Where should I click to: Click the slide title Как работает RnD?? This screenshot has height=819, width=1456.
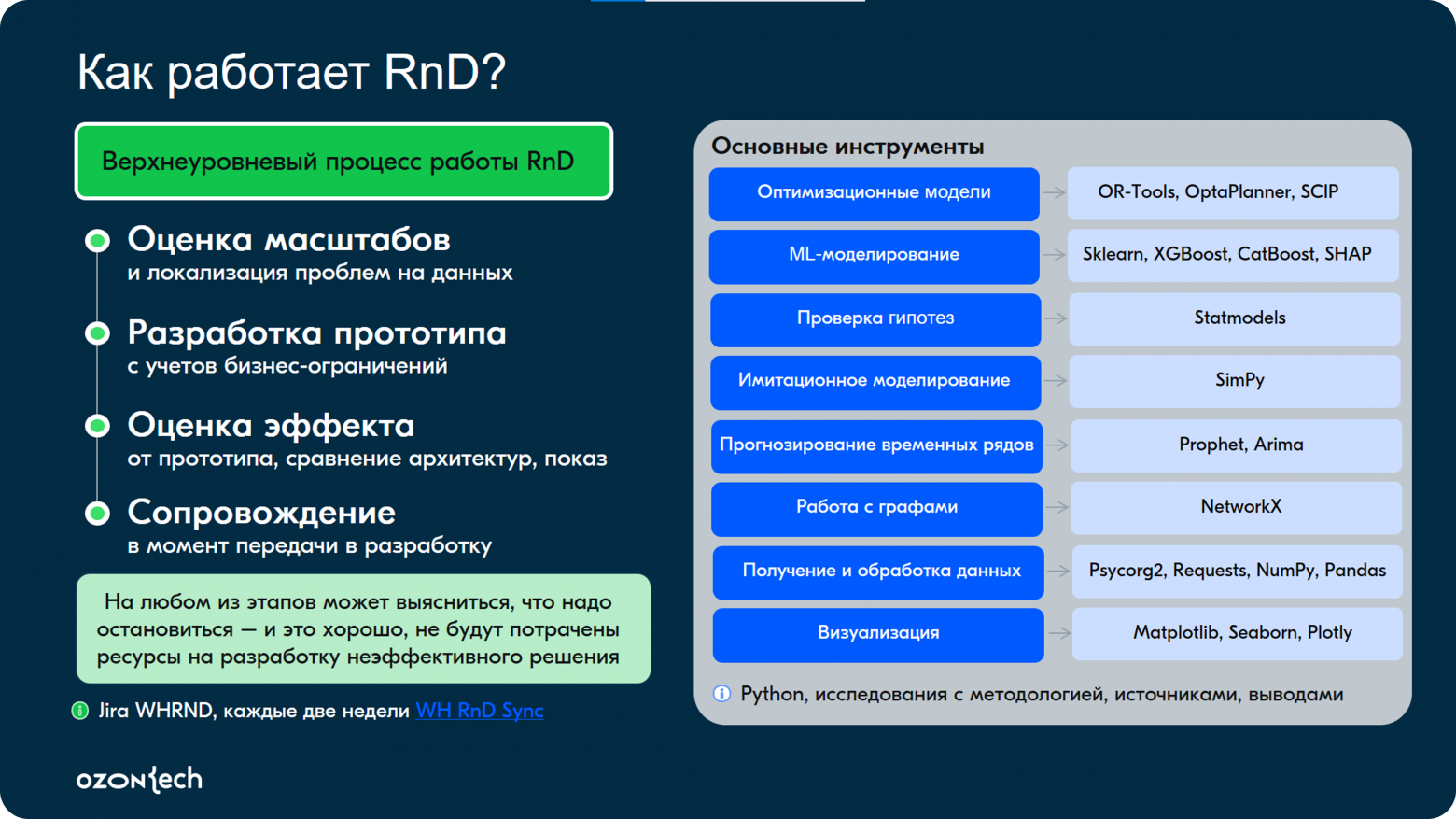pyautogui.click(x=291, y=72)
